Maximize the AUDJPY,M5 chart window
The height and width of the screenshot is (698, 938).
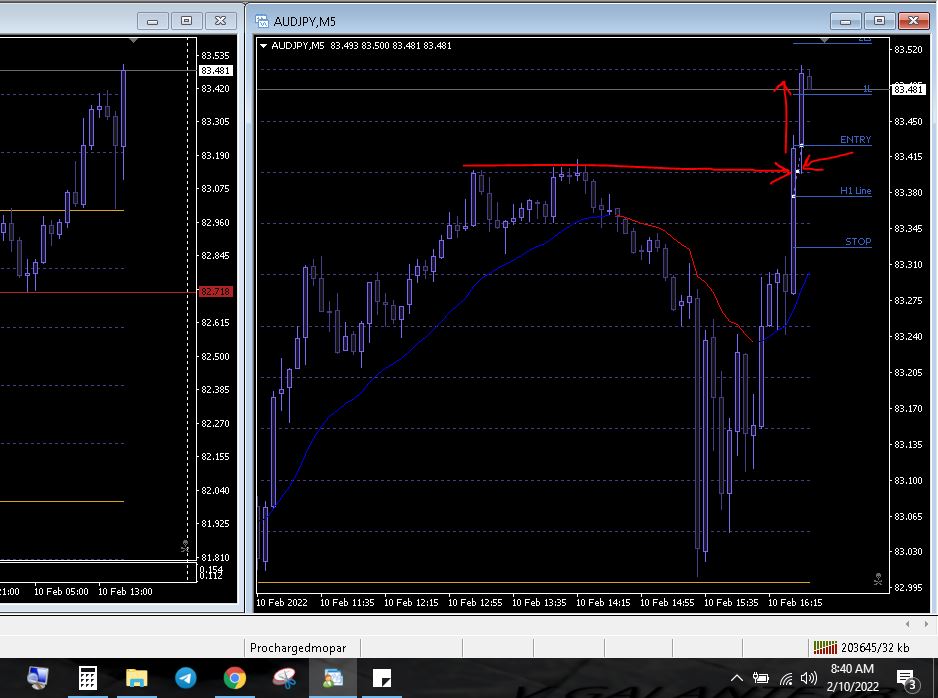(x=879, y=21)
